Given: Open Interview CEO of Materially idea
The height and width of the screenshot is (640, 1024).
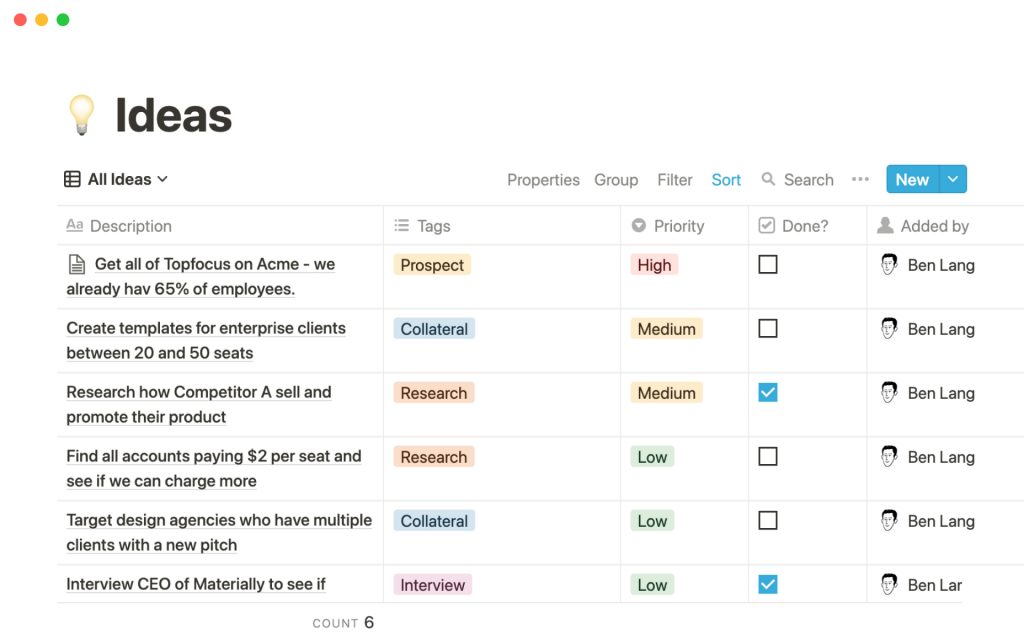Looking at the screenshot, I should point(196,584).
